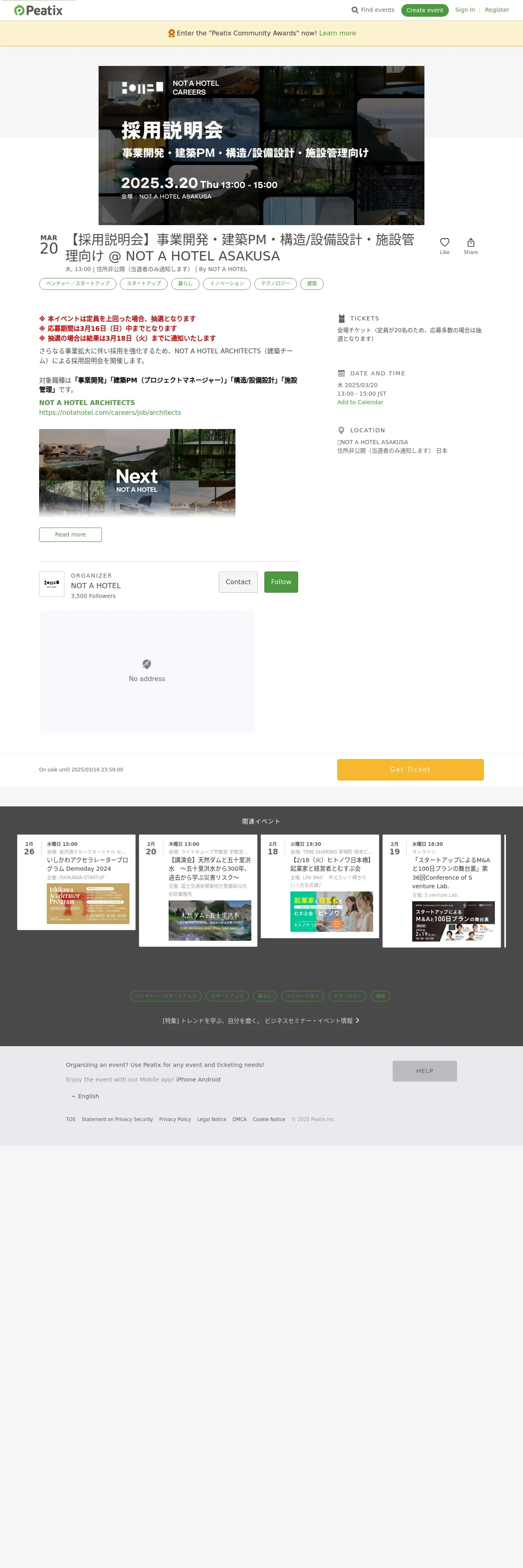
Task: Click organizer name NOT A HOTEL
Action: [96, 586]
